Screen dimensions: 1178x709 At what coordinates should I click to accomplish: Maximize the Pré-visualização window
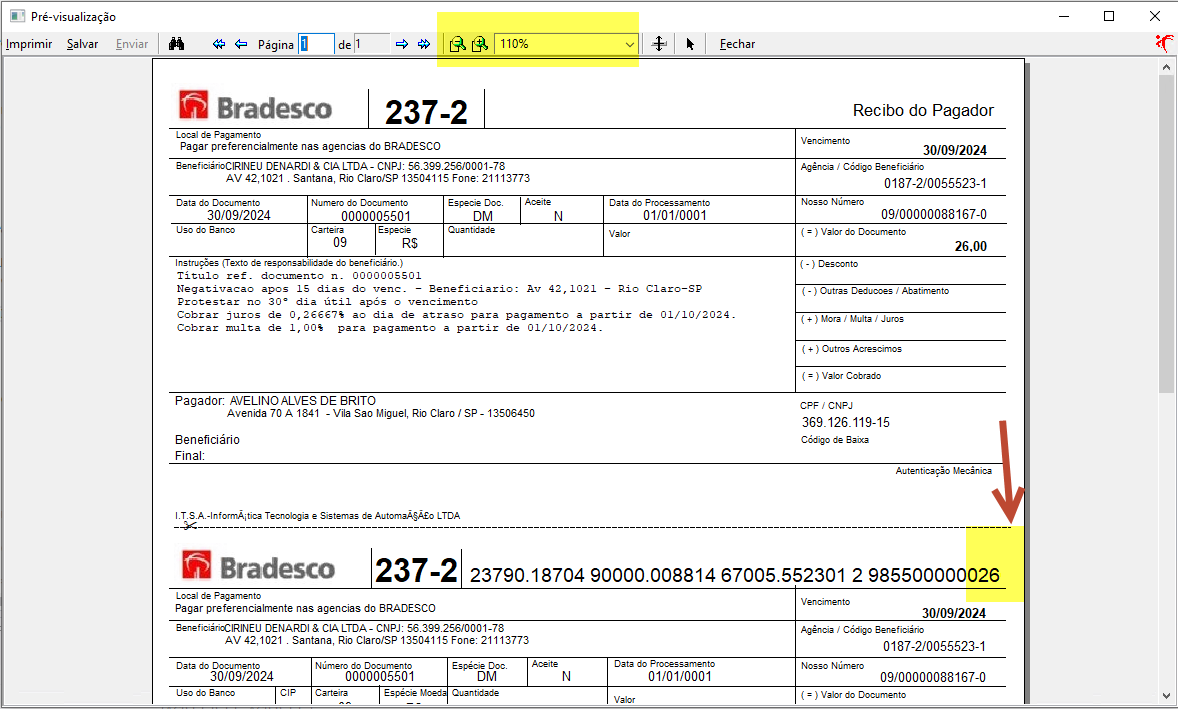(1109, 16)
